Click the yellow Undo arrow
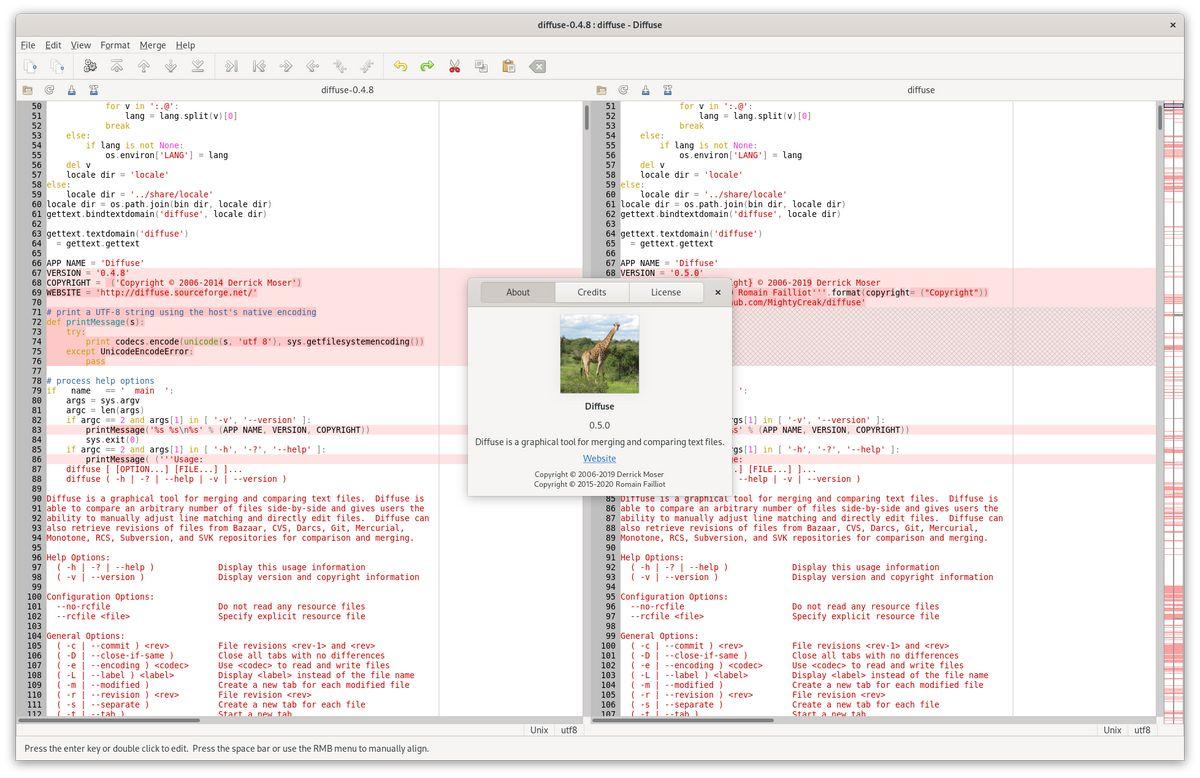The image size is (1200, 778). [x=400, y=66]
